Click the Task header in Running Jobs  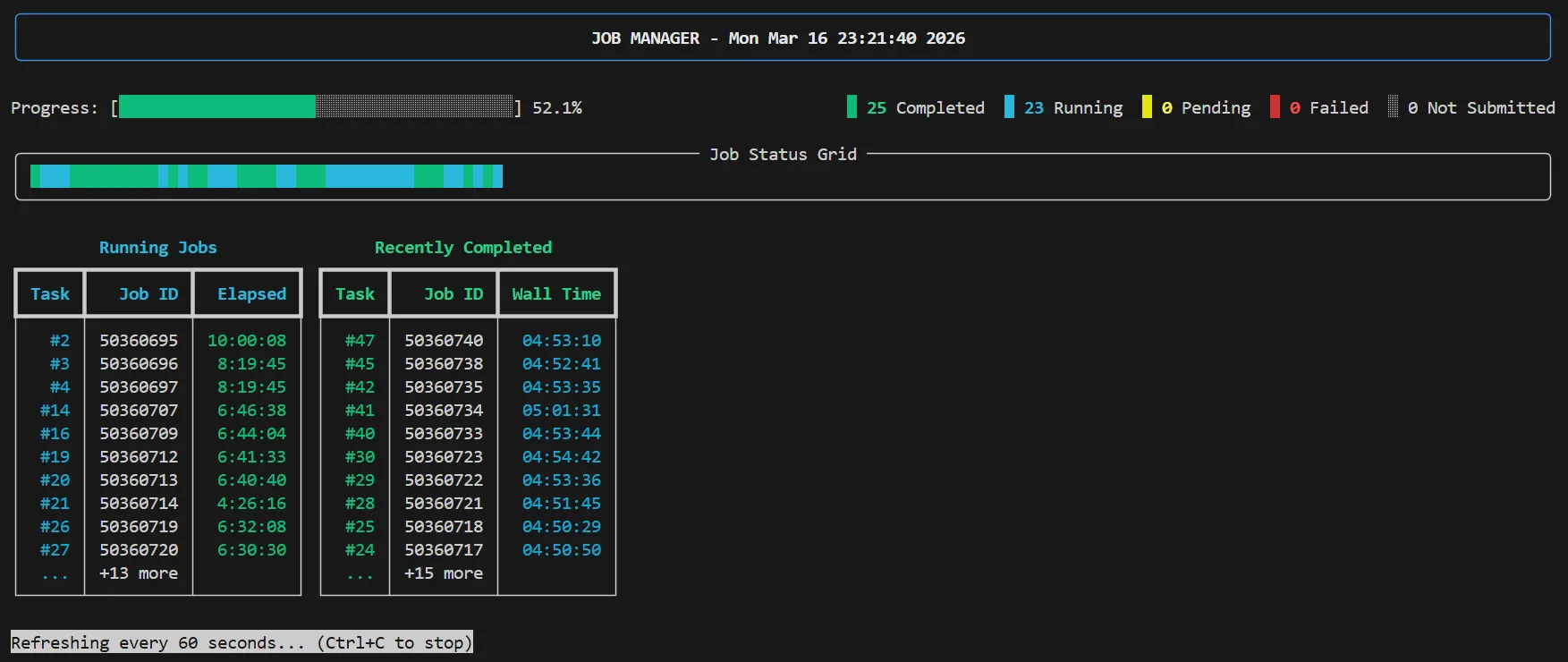click(x=50, y=294)
